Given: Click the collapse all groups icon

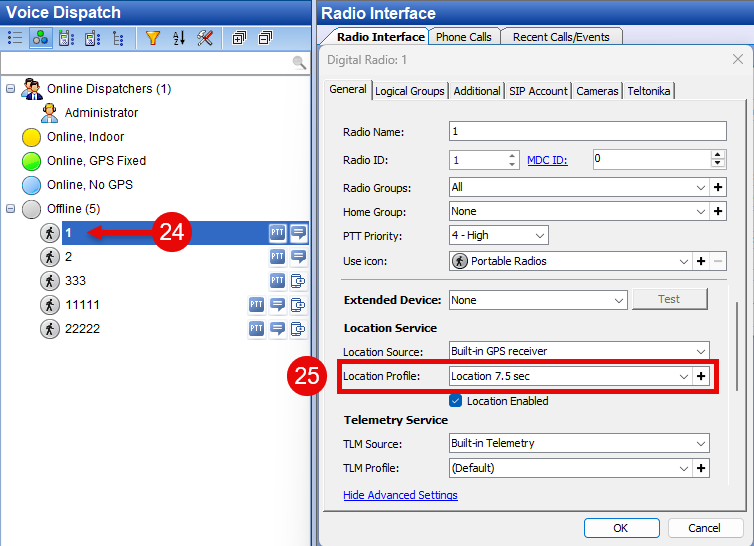Looking at the screenshot, I should click(265, 38).
